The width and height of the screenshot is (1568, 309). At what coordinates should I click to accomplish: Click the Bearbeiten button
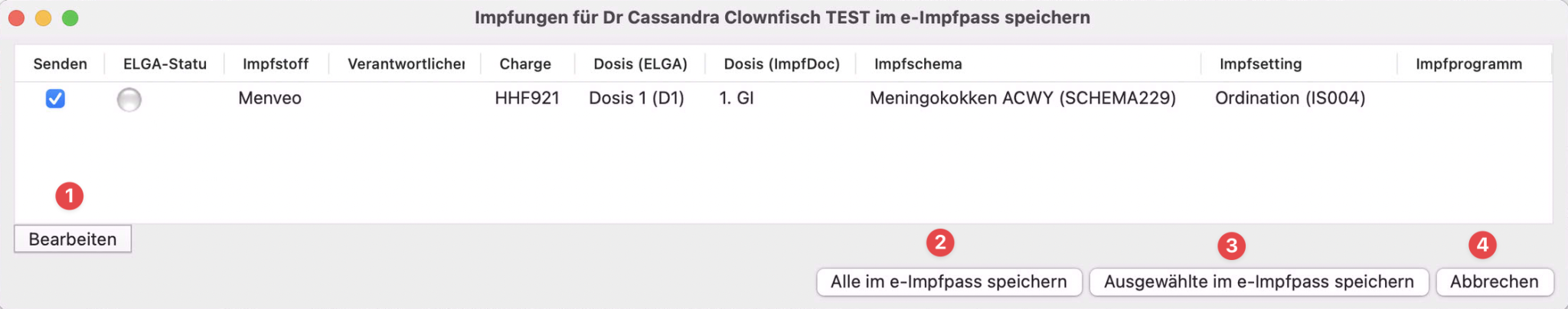(x=73, y=239)
